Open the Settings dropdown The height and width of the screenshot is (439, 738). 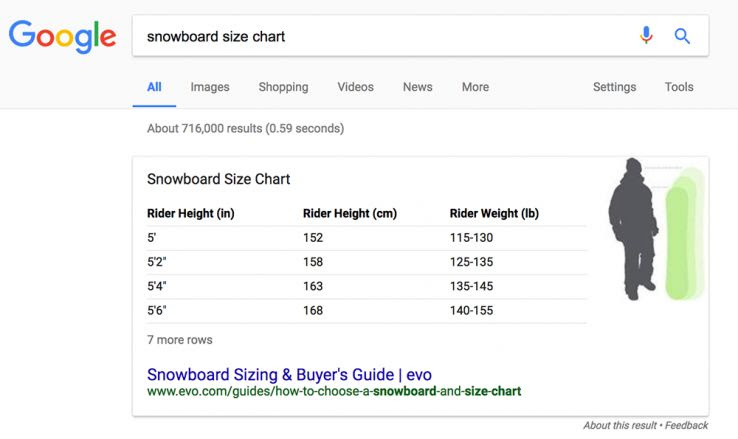614,87
